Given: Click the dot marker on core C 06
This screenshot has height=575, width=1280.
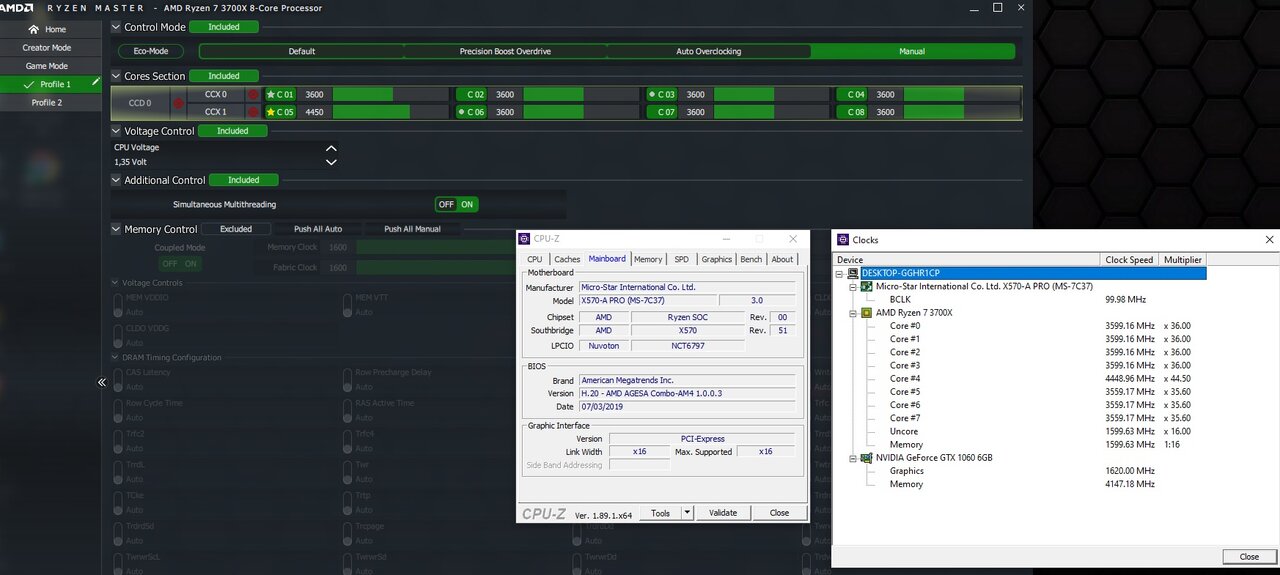Looking at the screenshot, I should tap(462, 112).
